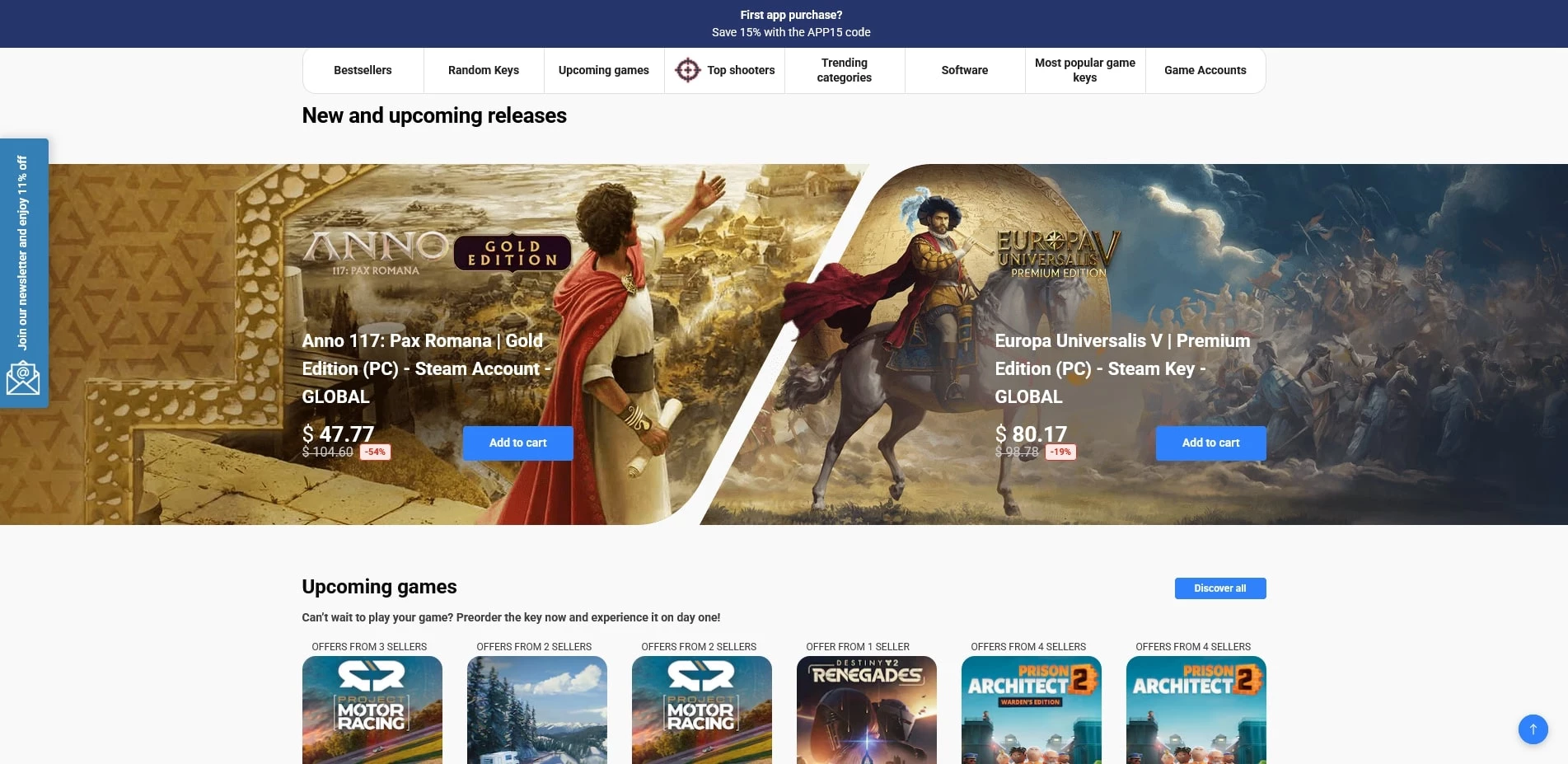The height and width of the screenshot is (764, 1568).
Task: Open the first Project Motor Racing thumbnail
Action: click(372, 710)
